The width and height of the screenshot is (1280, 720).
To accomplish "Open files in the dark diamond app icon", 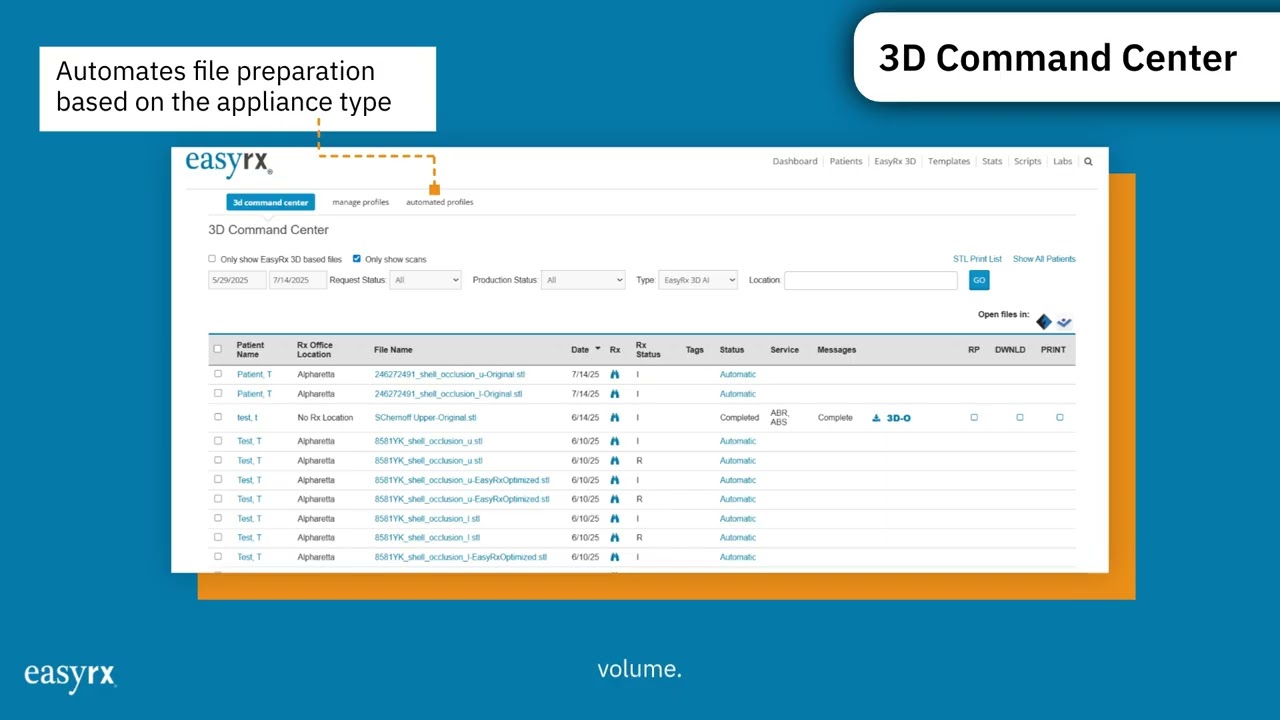I will [x=1044, y=322].
